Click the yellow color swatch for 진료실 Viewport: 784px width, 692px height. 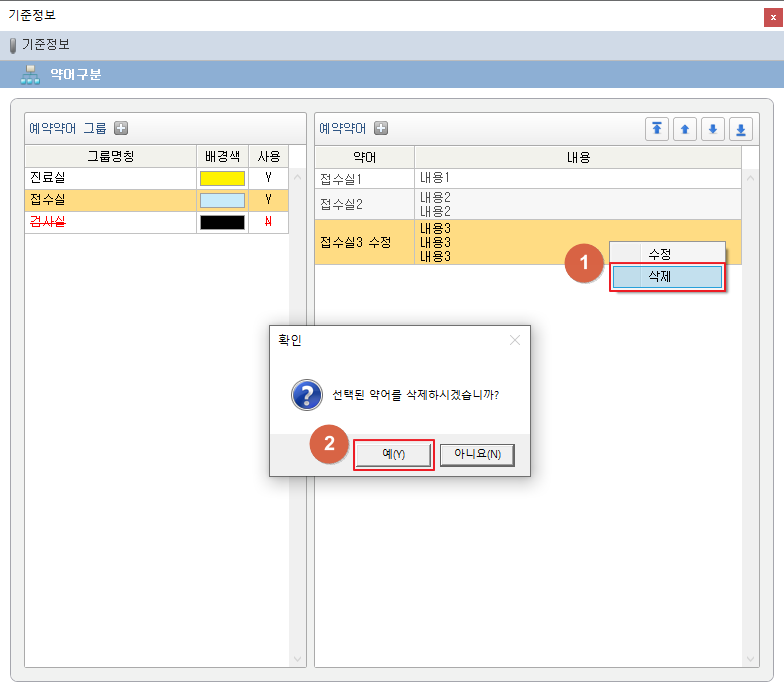point(222,178)
